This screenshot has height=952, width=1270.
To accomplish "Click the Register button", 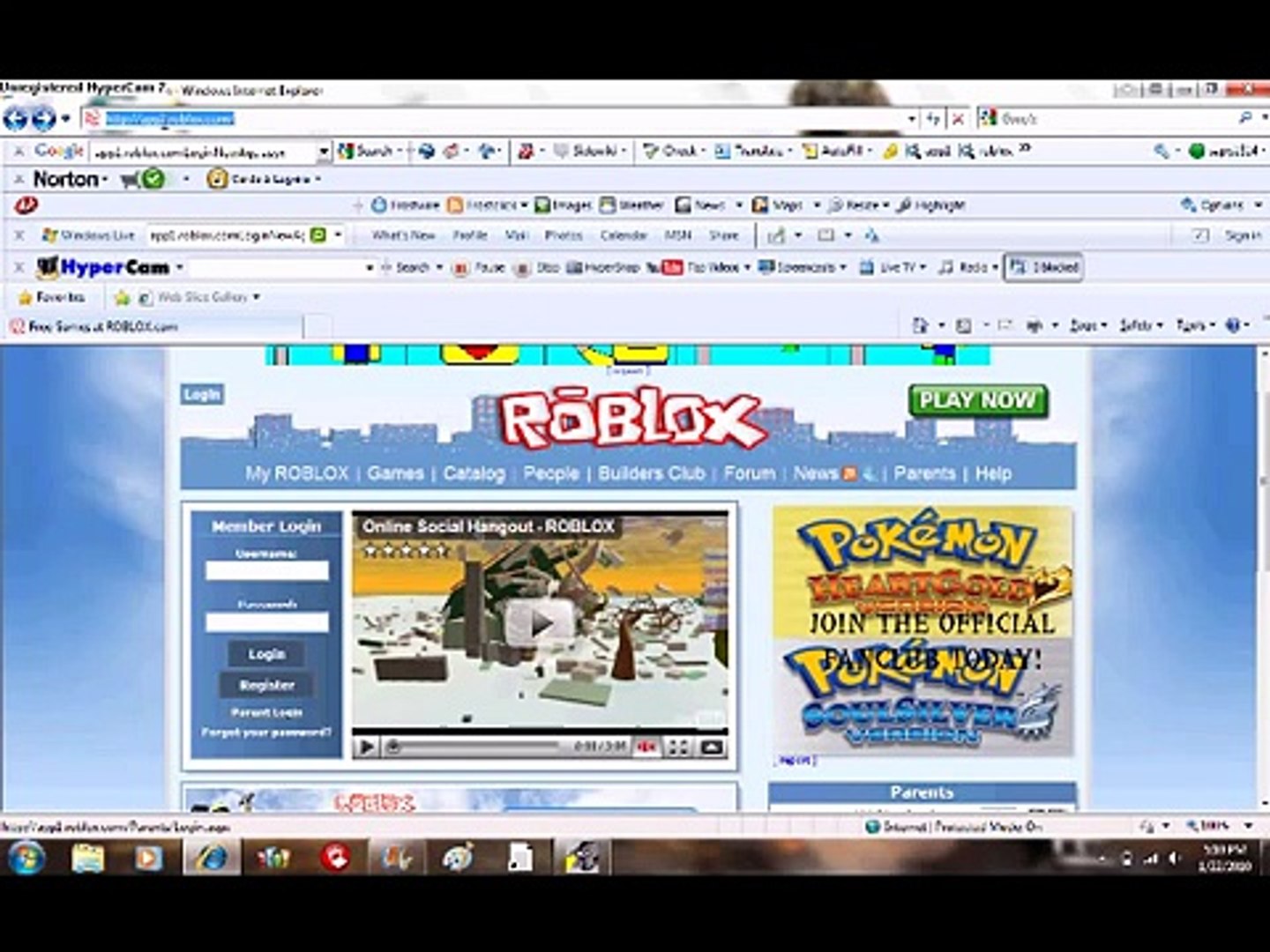I will point(266,685).
